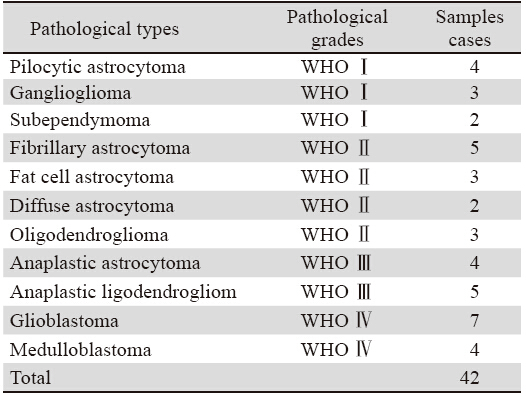526x396 pixels.
Task: Click the Fat cell astrocytoma row
Action: [x=262, y=177]
